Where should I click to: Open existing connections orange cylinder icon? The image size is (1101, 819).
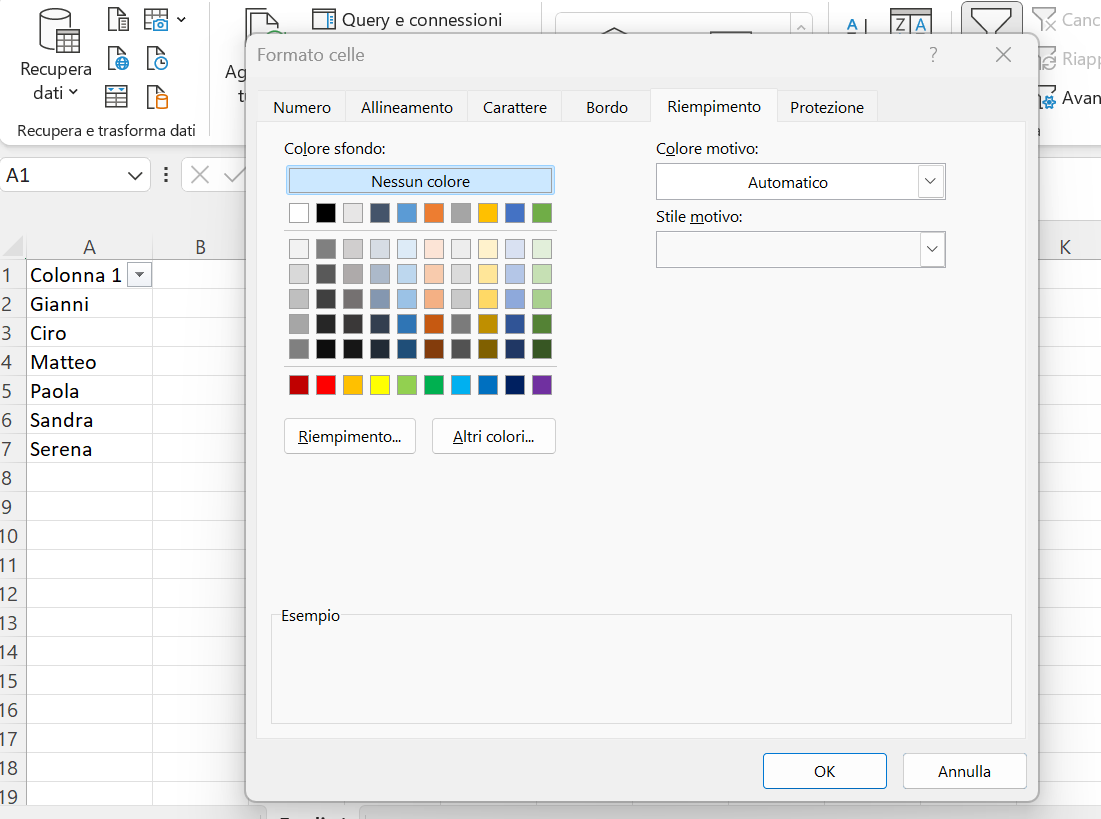pos(157,96)
